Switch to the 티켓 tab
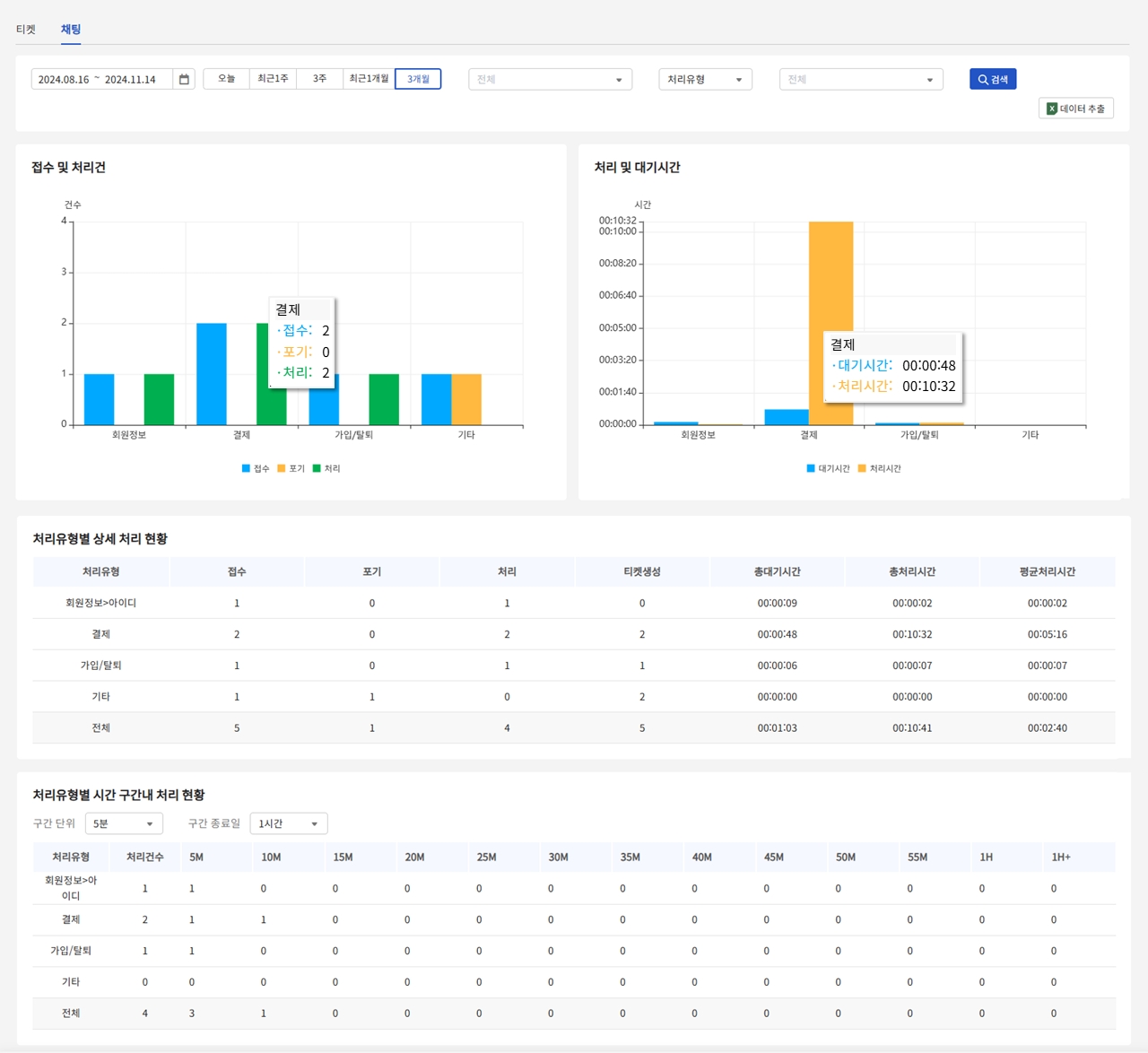 pyautogui.click(x=26, y=30)
